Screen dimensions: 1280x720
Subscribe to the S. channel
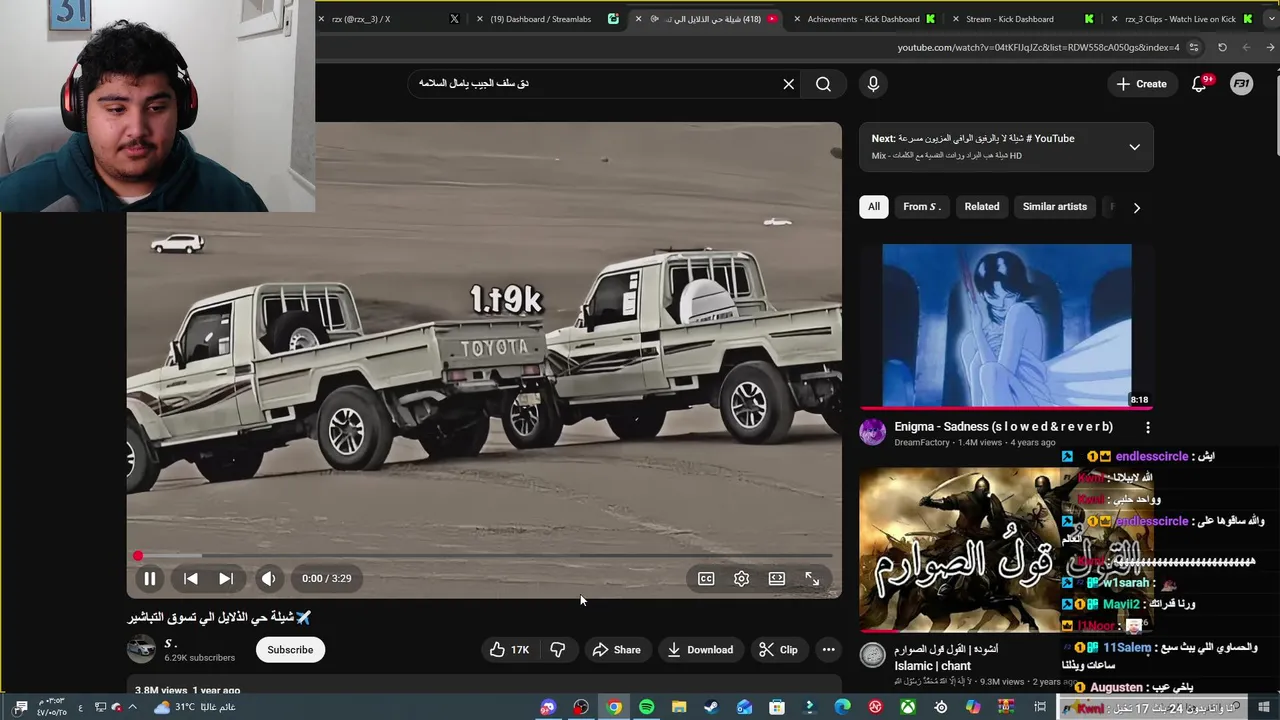tap(290, 650)
